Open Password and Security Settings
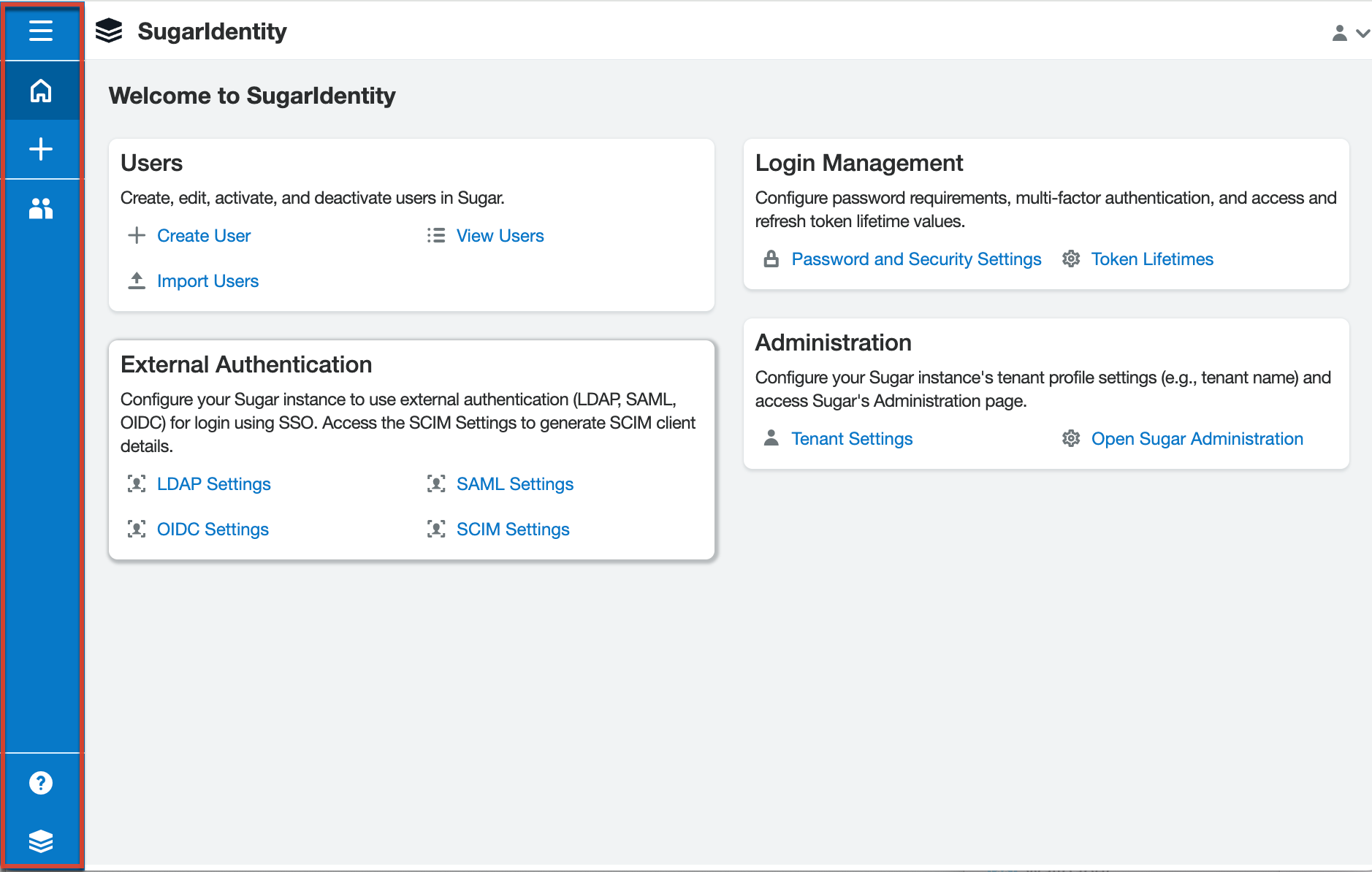The image size is (1372, 872). (917, 259)
